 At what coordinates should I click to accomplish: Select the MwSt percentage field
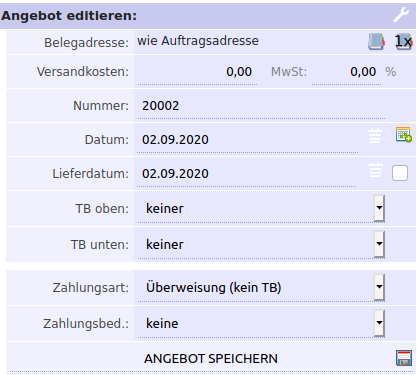click(346, 72)
